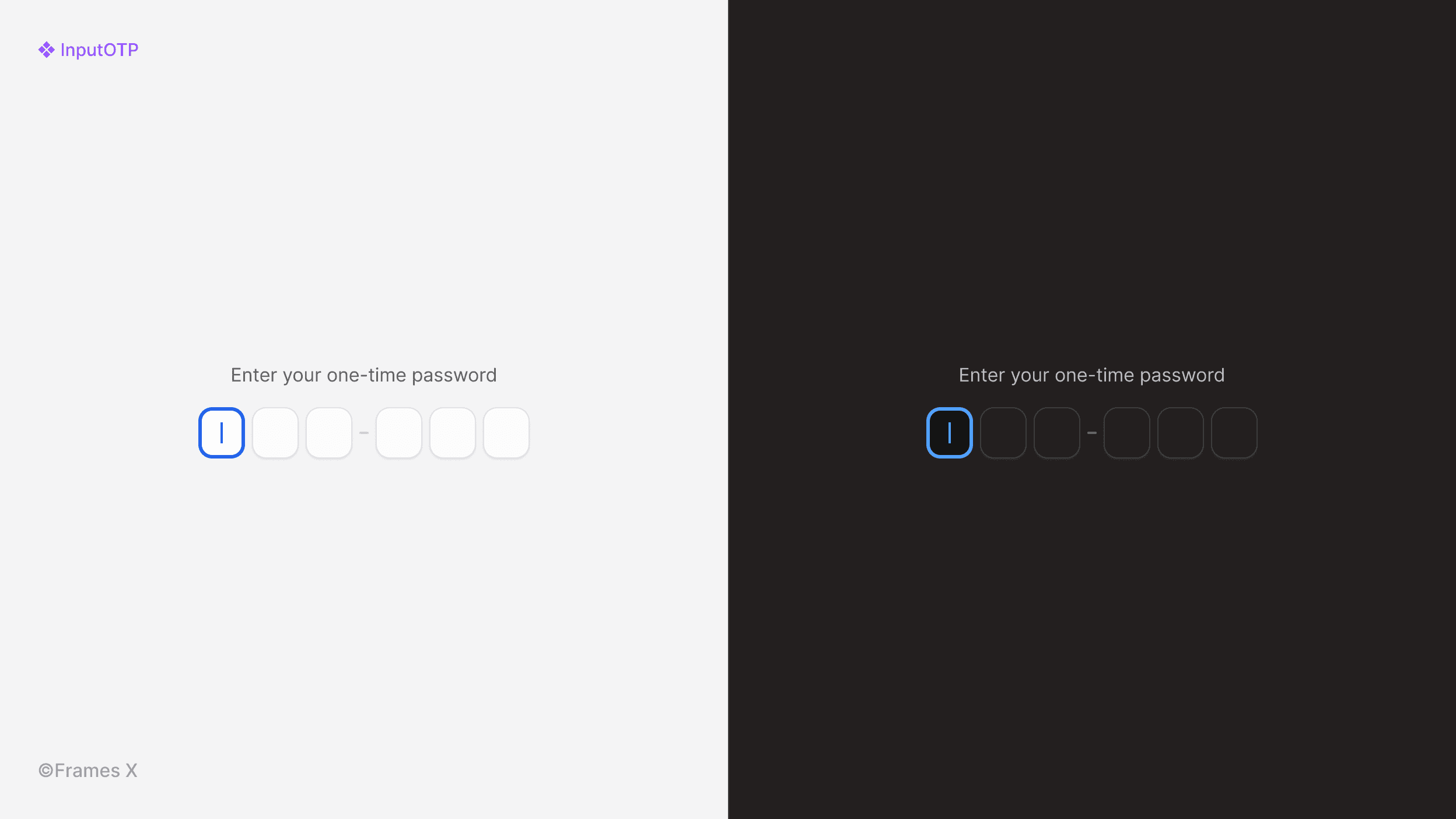
Task: Click the dark panel one-time password label
Action: pos(1092,375)
